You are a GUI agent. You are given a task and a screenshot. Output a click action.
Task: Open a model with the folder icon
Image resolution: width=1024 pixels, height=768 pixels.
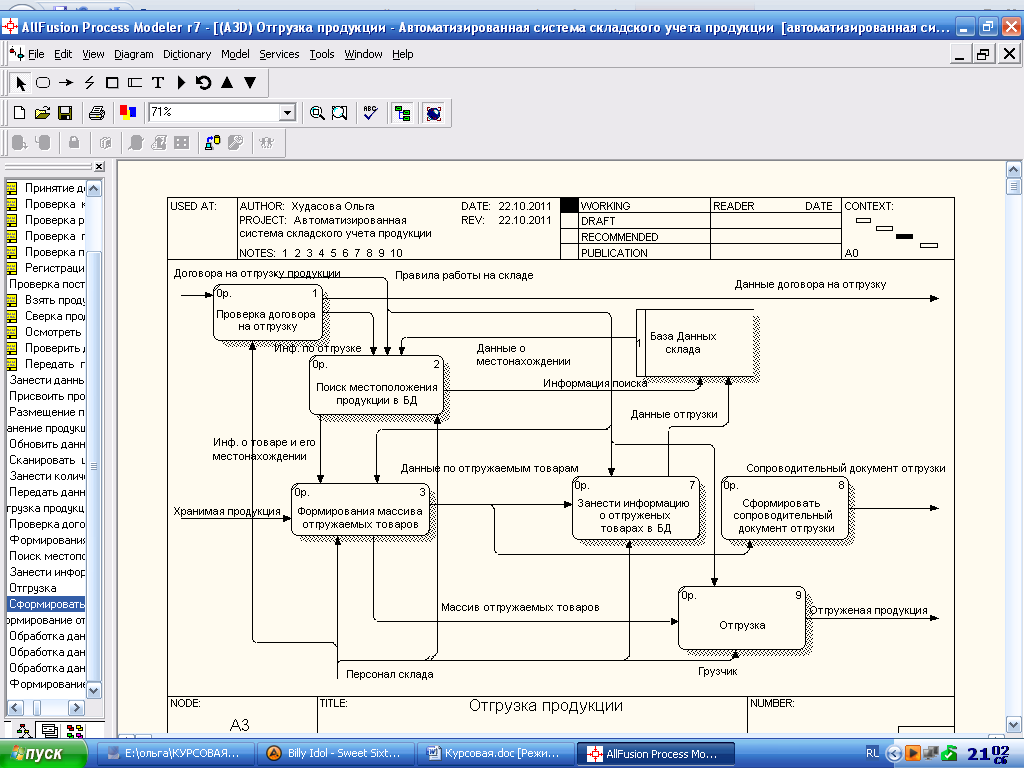[x=42, y=113]
